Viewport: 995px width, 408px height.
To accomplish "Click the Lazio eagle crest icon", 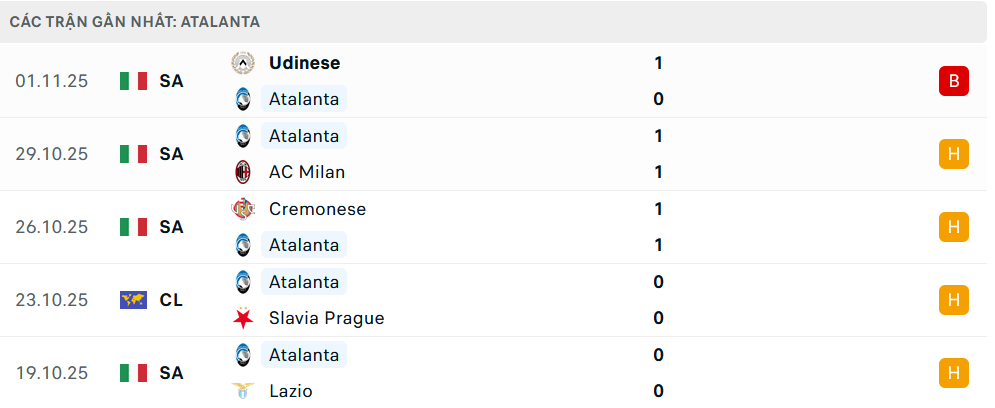I will [241, 391].
